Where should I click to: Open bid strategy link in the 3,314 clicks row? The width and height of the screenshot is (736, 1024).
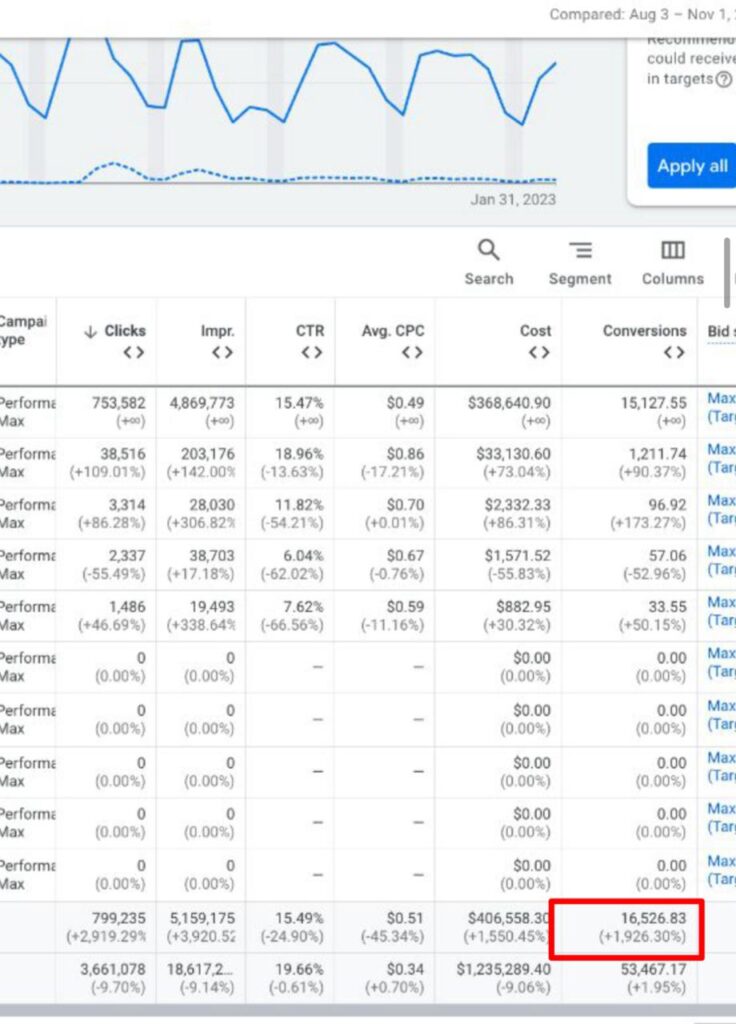[x=721, y=509]
